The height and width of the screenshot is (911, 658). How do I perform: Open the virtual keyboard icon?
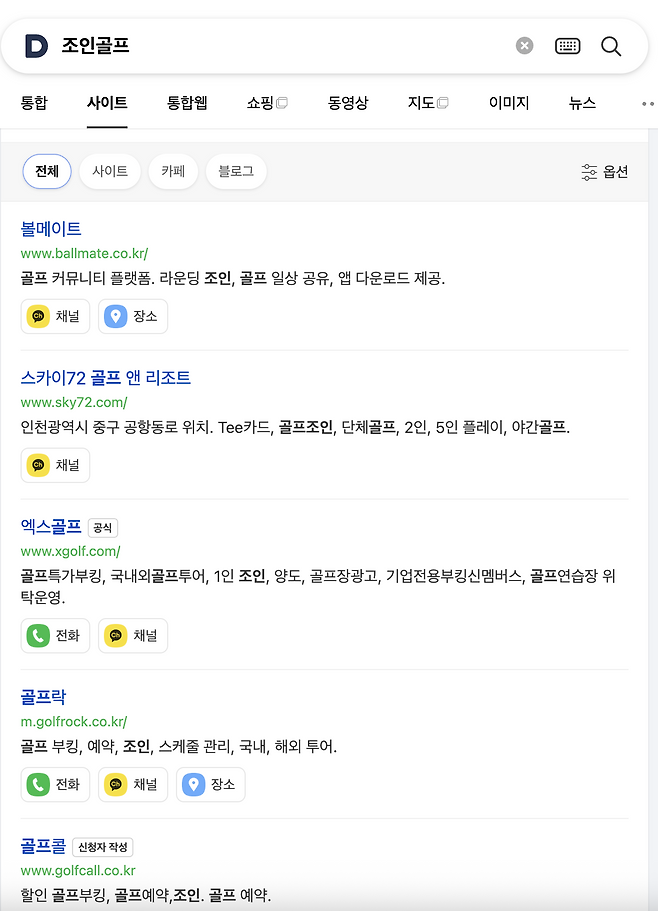coord(567,46)
